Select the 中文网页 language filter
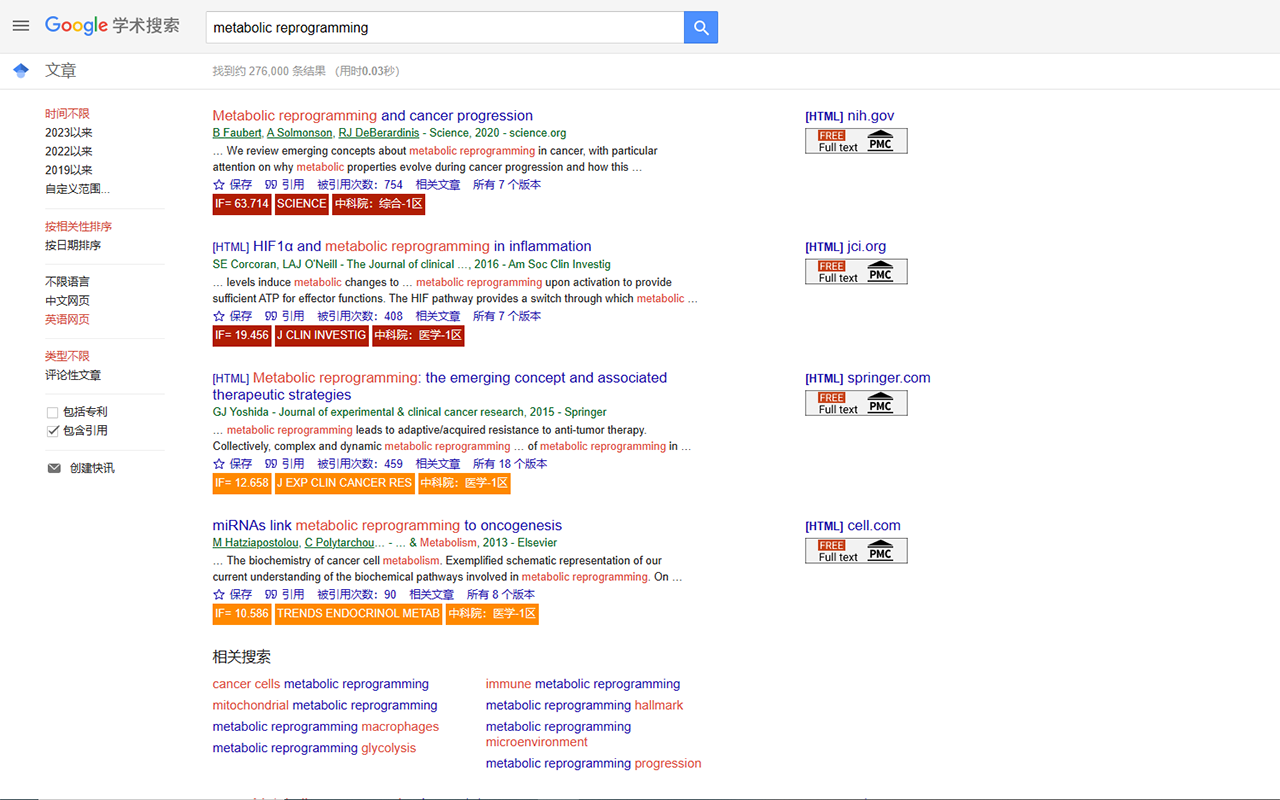Image resolution: width=1280 pixels, height=800 pixels. click(67, 298)
